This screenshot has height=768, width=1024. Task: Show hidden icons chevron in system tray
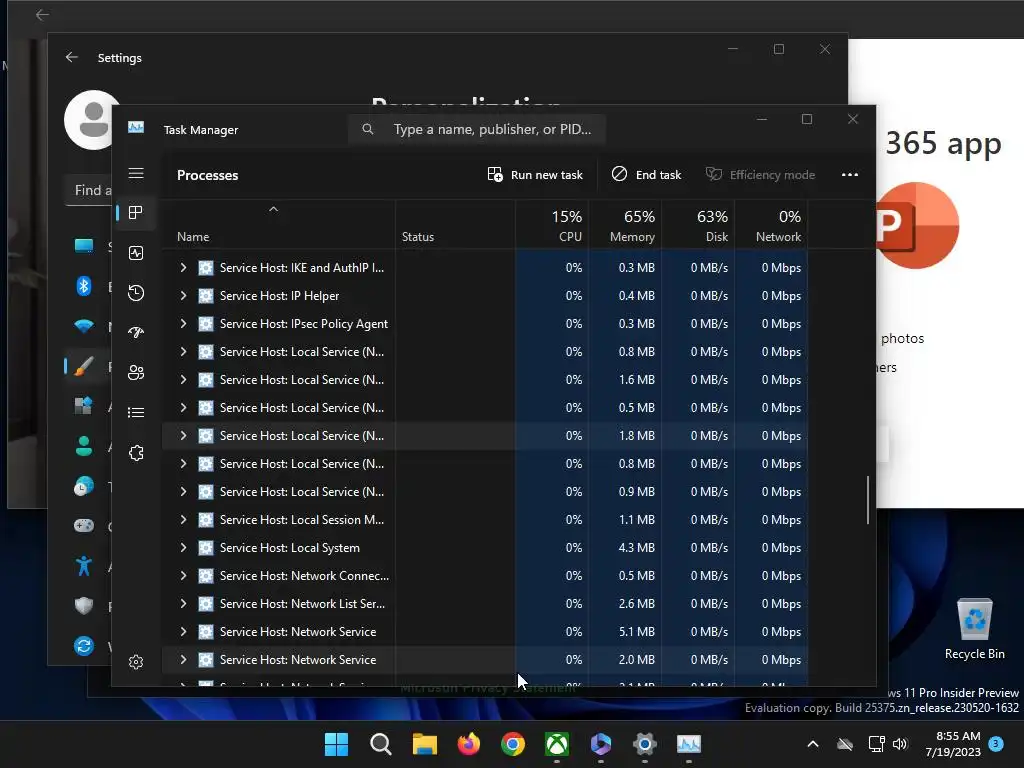813,744
